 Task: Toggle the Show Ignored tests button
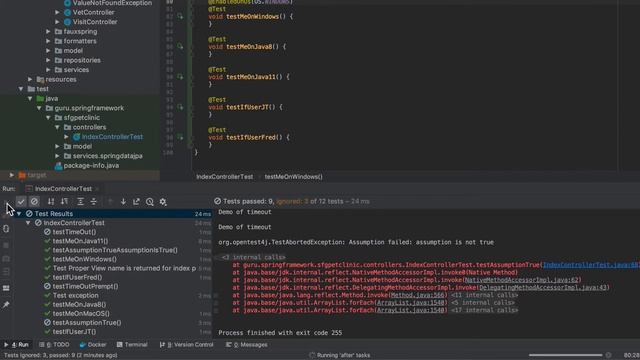pos(34,202)
